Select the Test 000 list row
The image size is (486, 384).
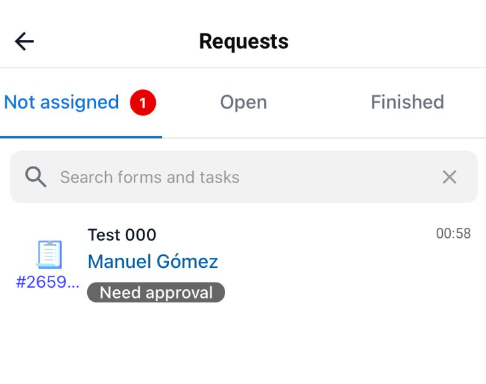(x=243, y=264)
